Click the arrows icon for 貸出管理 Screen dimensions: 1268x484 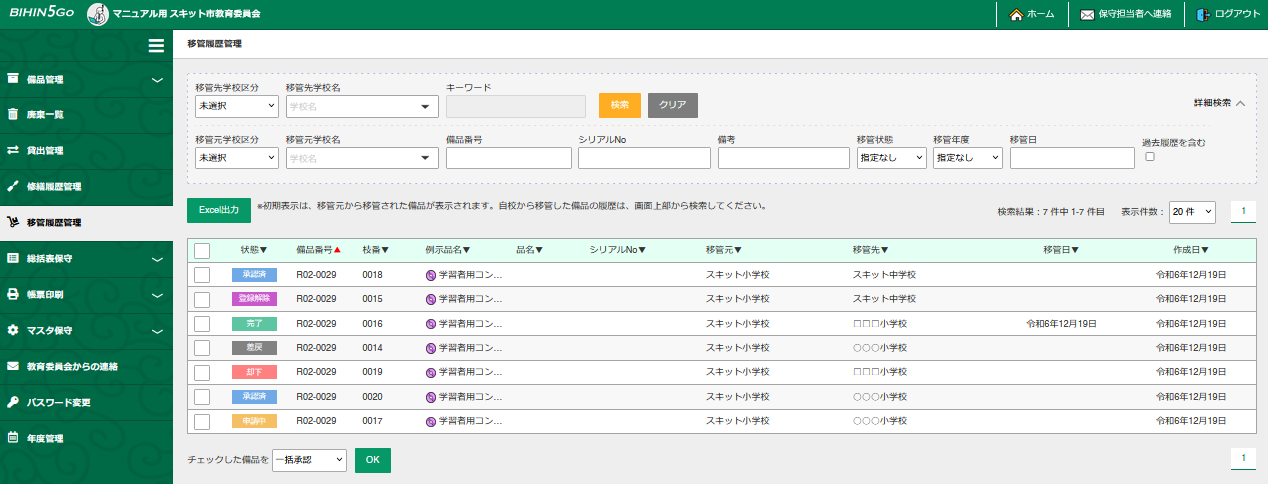[x=14, y=150]
